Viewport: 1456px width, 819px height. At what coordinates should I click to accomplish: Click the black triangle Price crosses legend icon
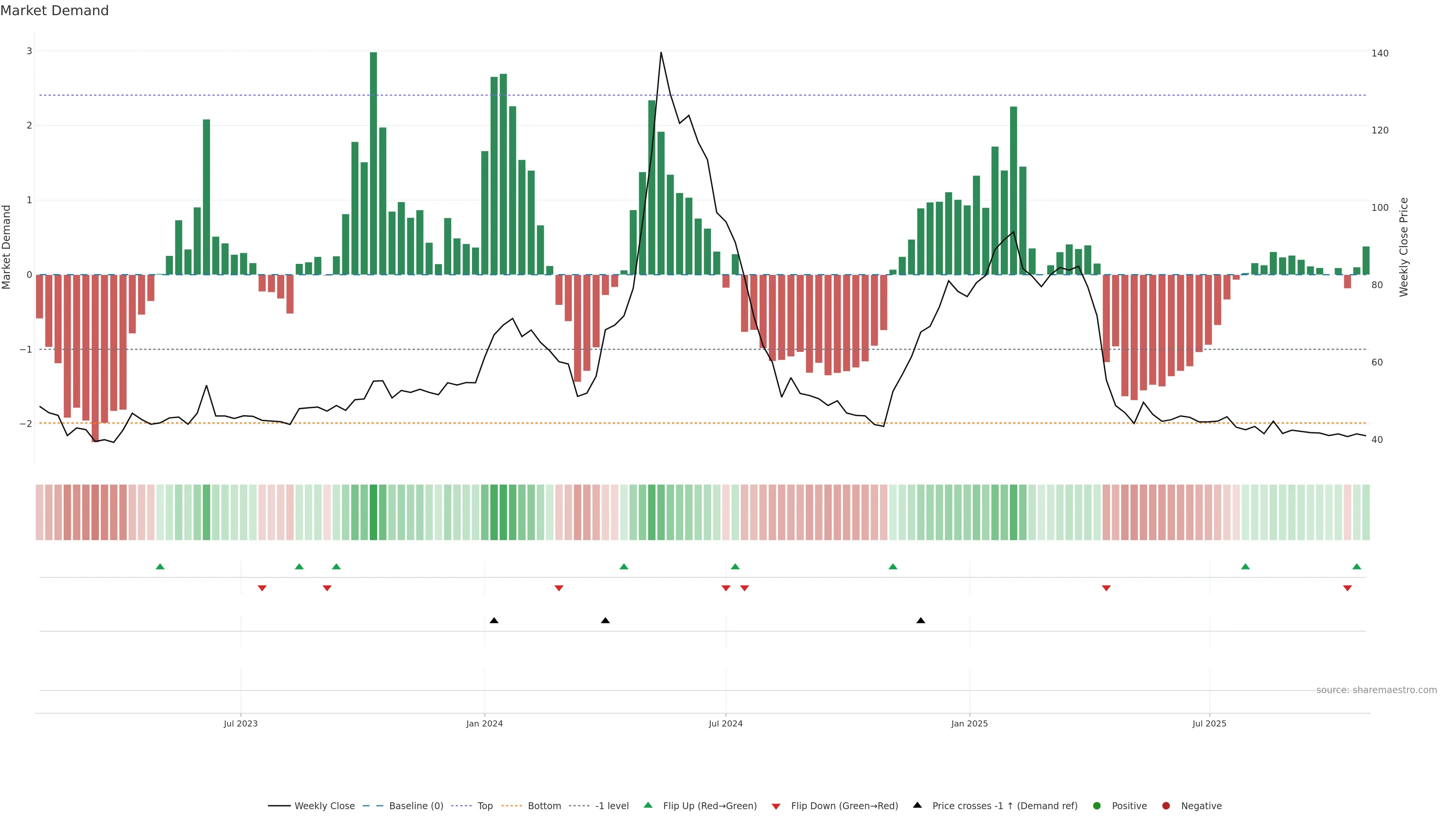pos(917,805)
